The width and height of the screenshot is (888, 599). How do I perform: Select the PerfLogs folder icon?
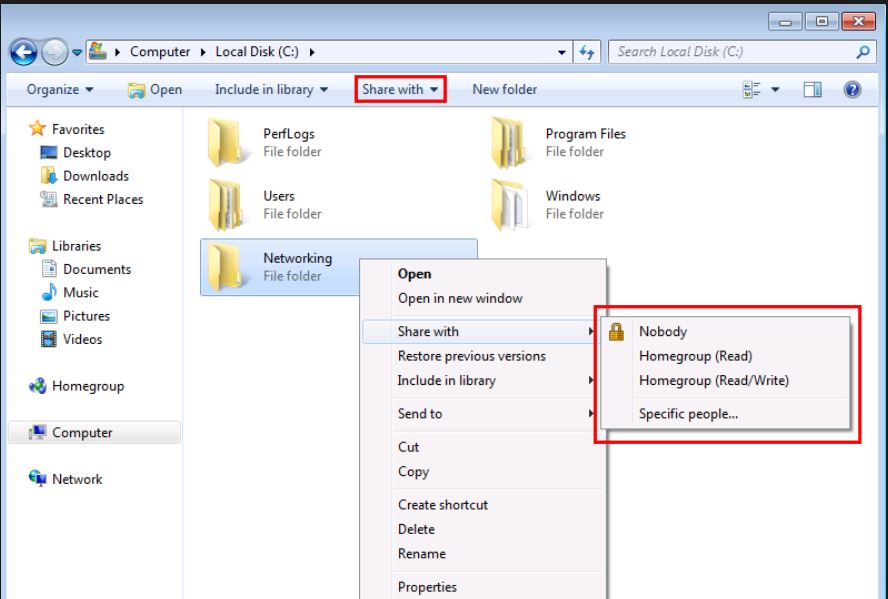pyautogui.click(x=227, y=142)
